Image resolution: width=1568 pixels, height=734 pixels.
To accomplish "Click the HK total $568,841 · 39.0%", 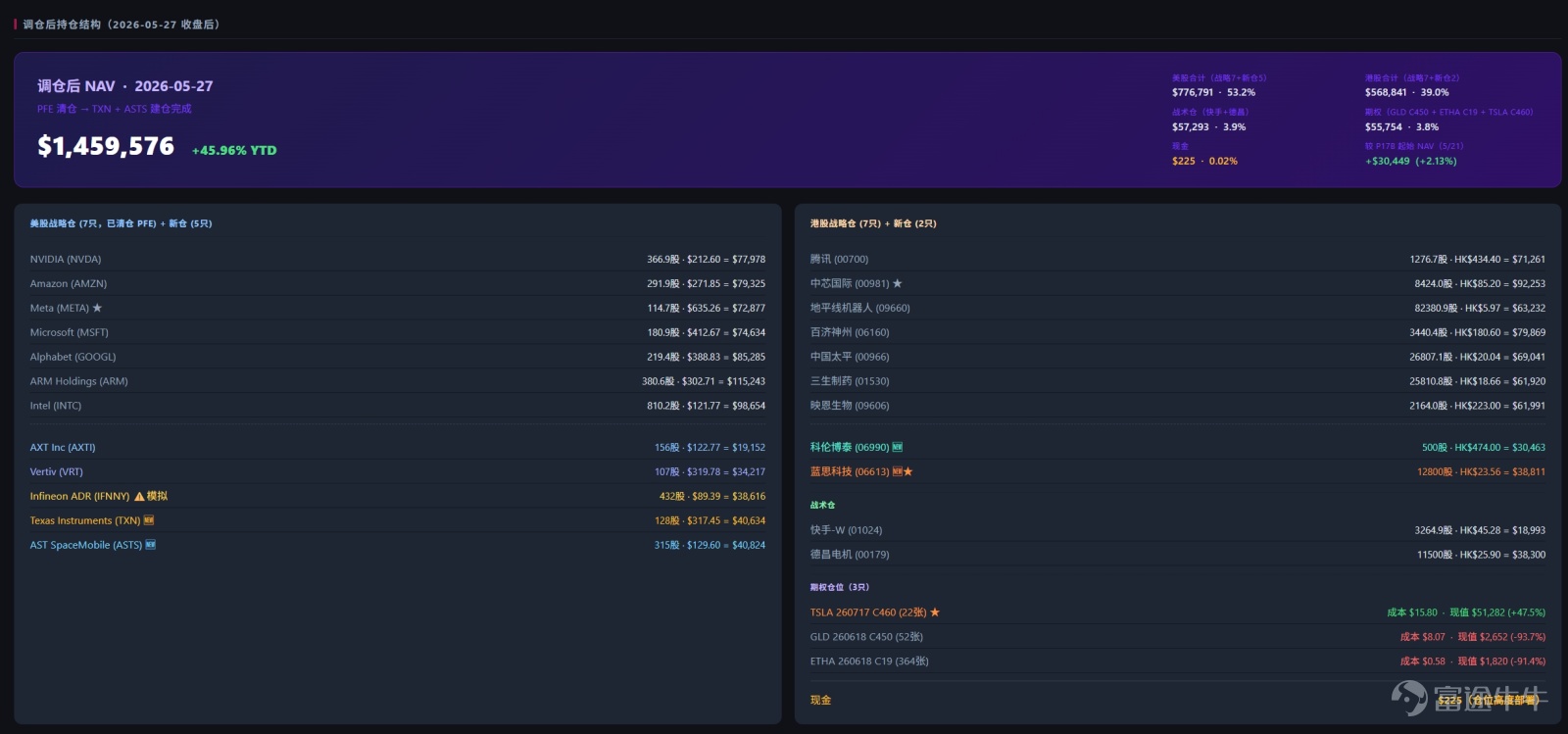I will 1406,92.
